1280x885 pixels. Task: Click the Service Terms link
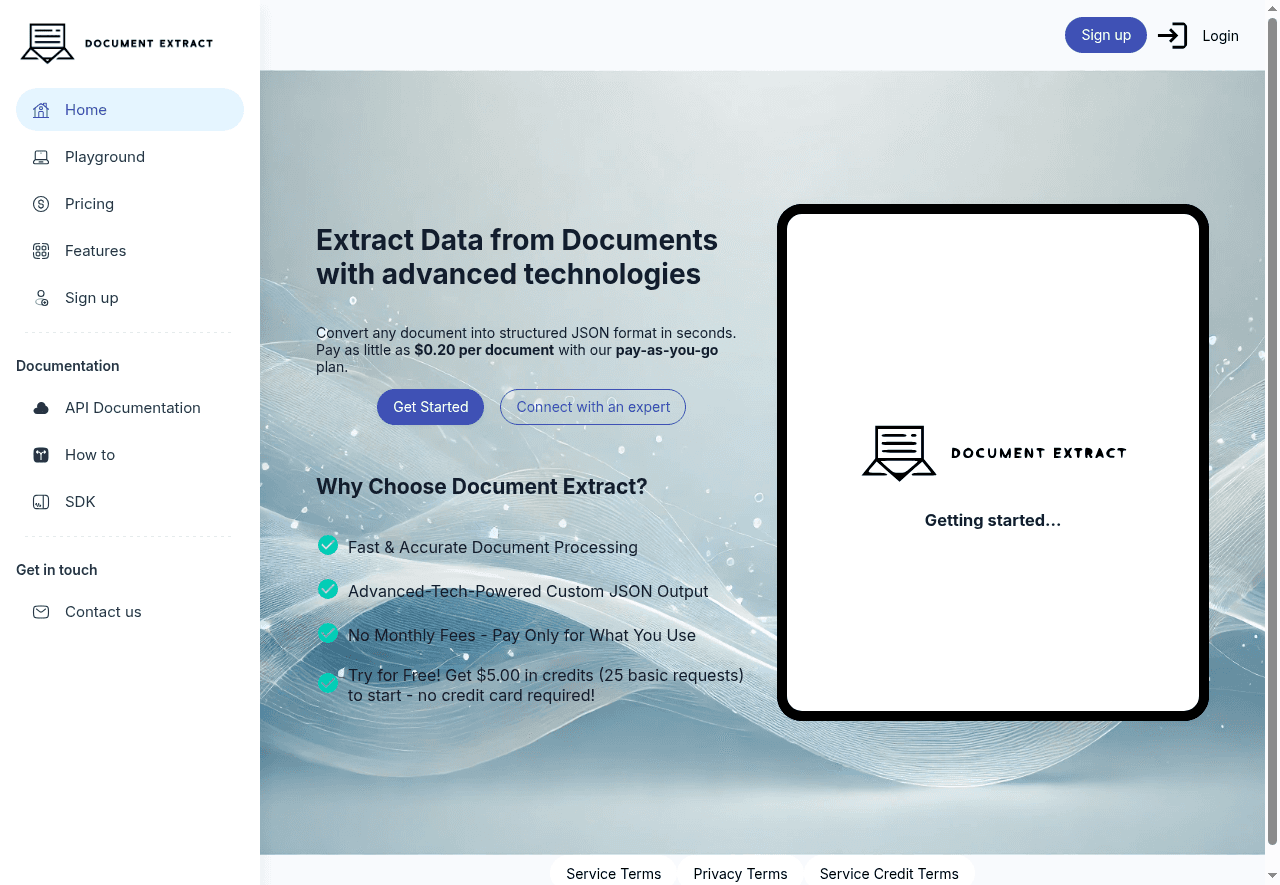tap(613, 873)
